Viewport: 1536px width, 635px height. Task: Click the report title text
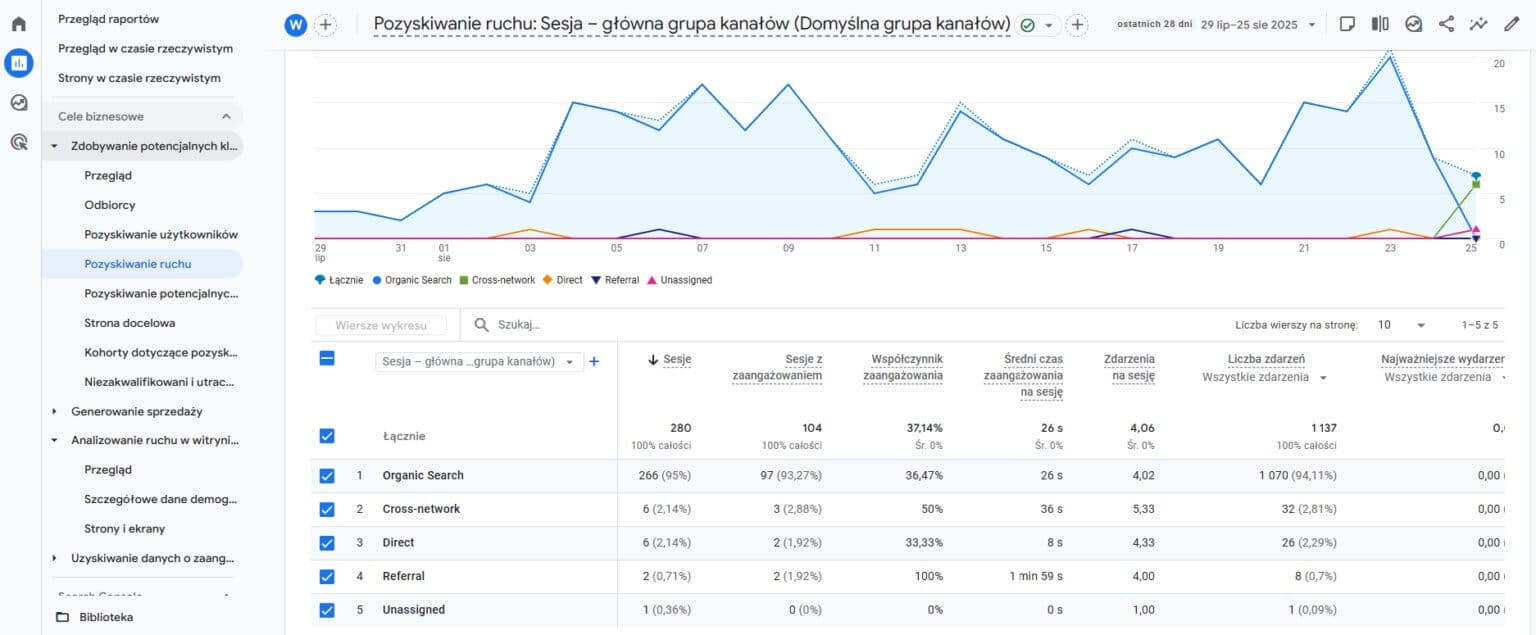click(x=692, y=24)
